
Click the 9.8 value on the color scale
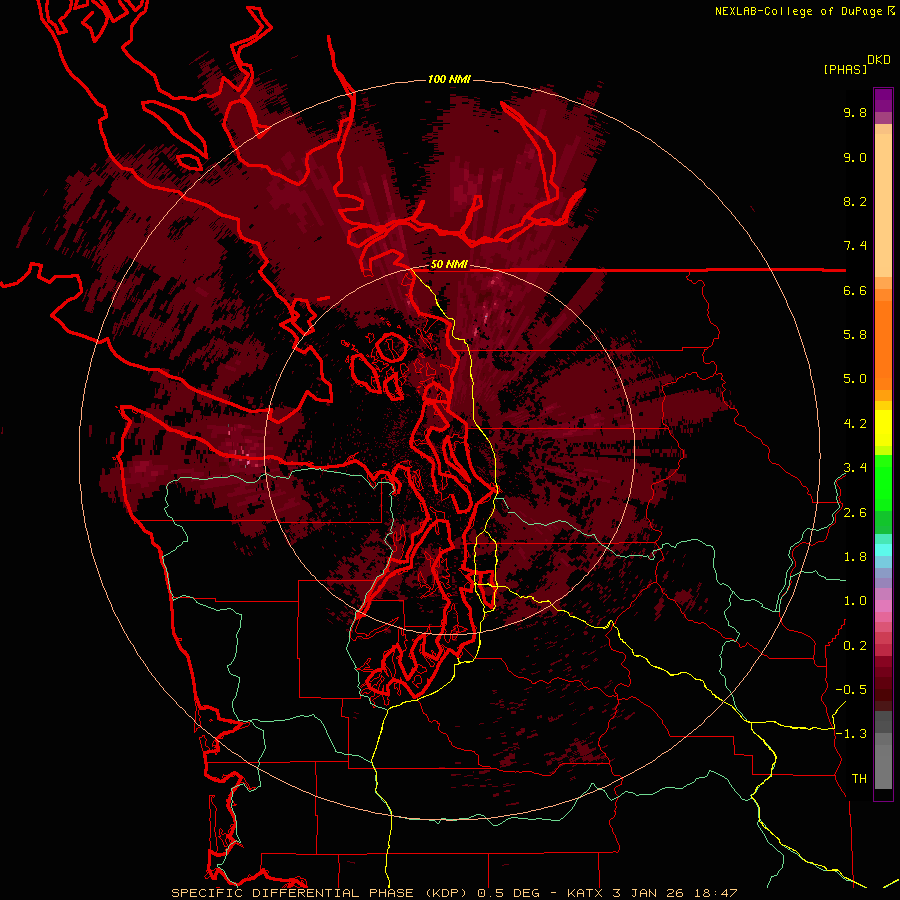pos(855,112)
